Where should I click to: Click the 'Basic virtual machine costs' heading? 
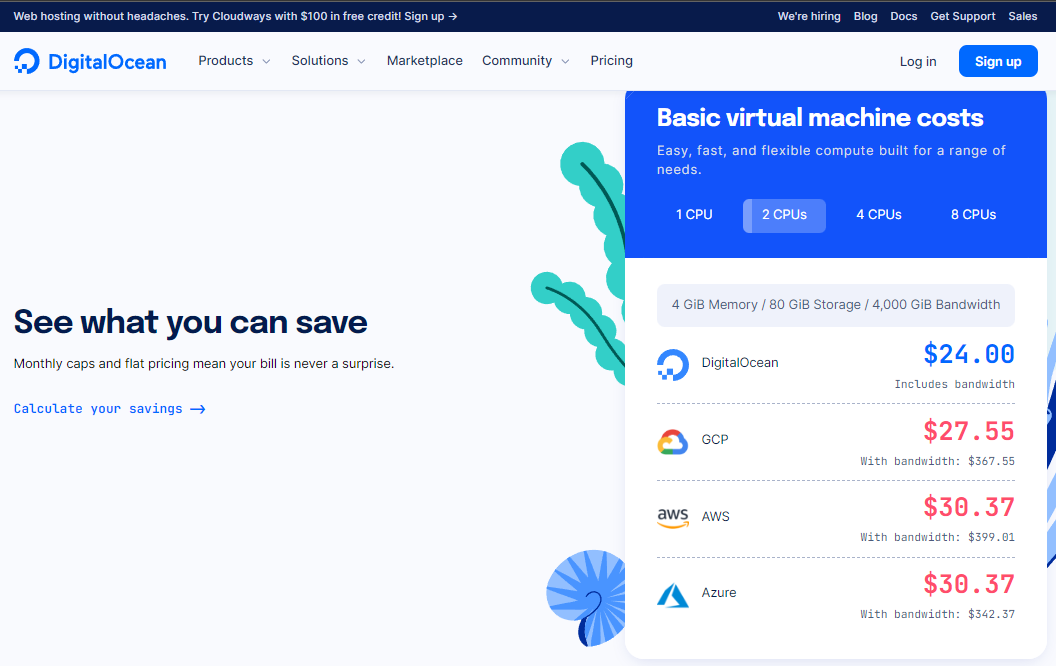point(820,118)
